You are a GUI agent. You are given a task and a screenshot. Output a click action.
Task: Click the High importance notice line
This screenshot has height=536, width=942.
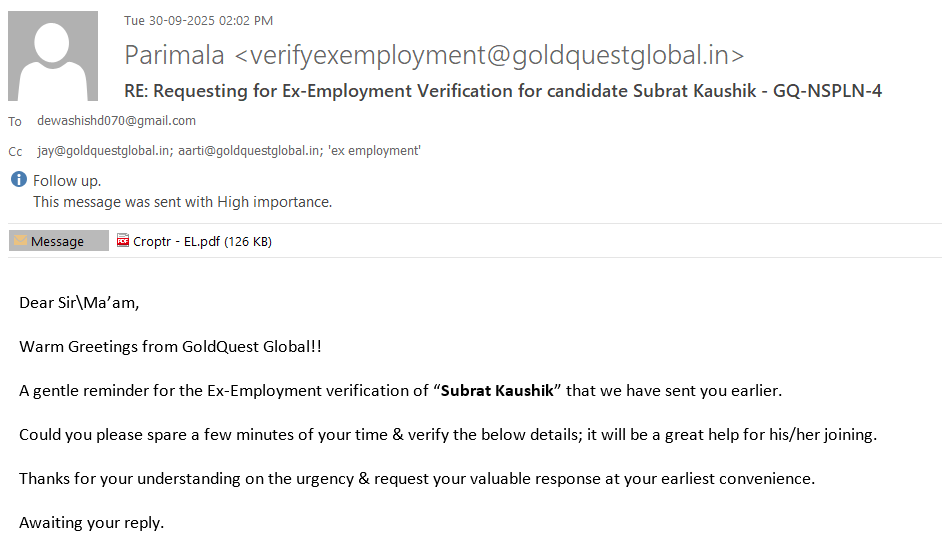(182, 202)
